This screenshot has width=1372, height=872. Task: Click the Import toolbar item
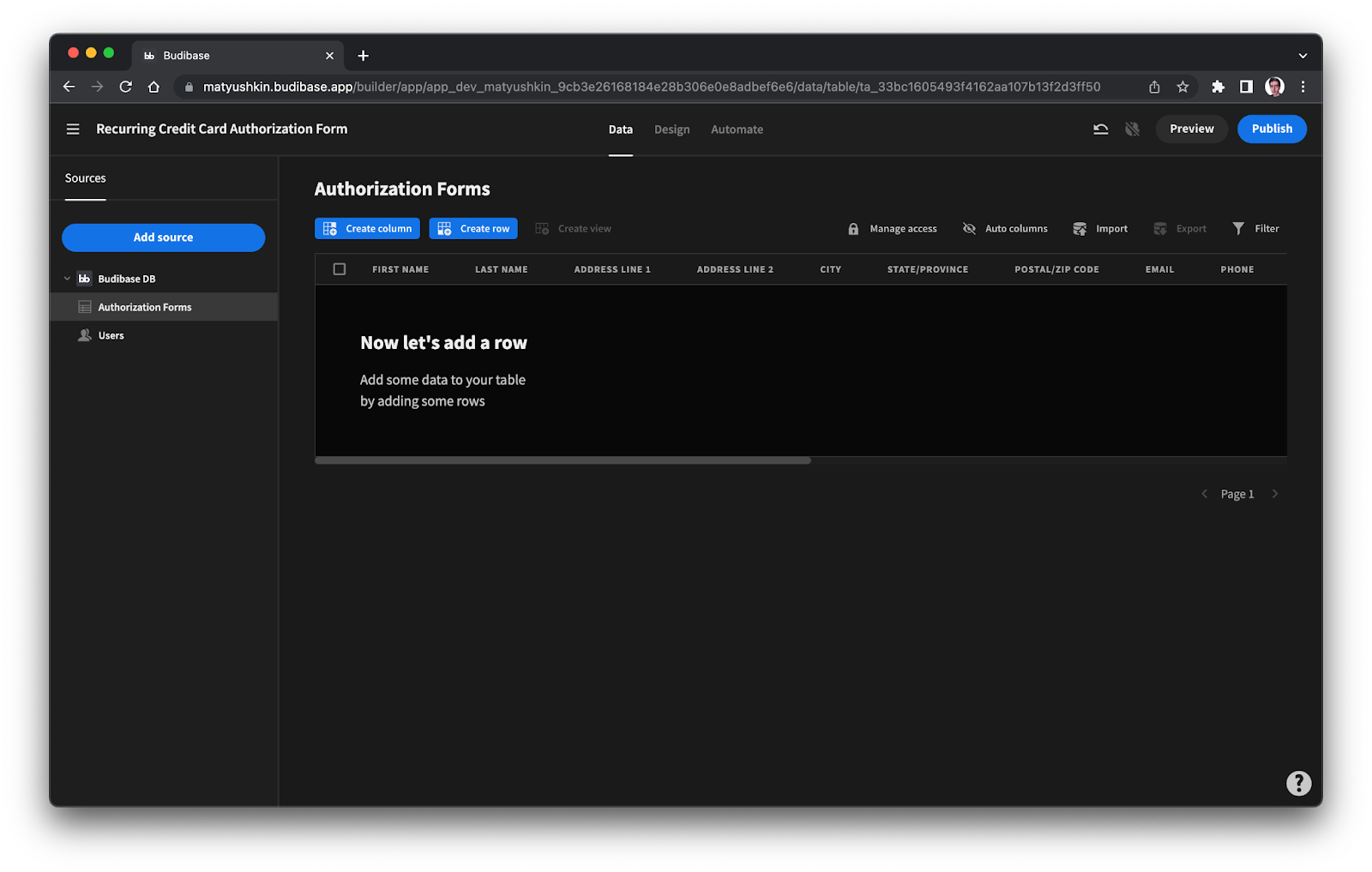(x=1100, y=229)
